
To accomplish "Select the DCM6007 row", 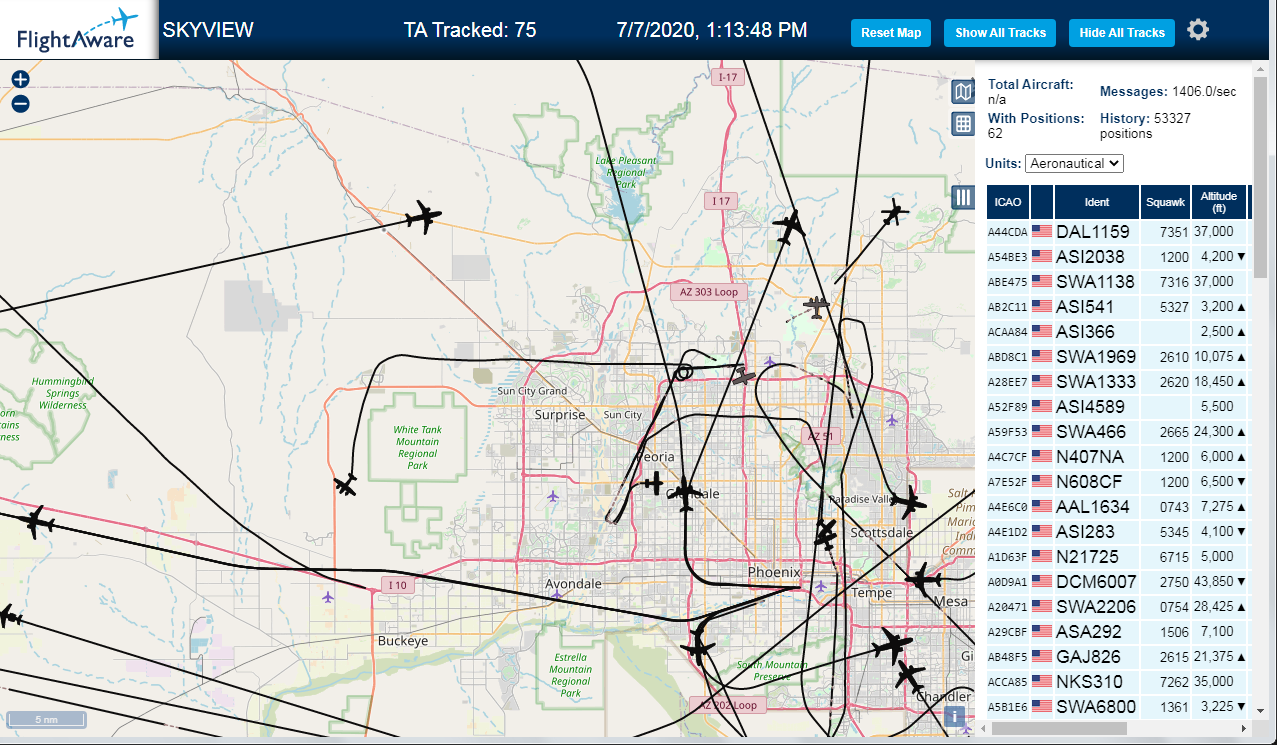I will pyautogui.click(x=1118, y=581).
